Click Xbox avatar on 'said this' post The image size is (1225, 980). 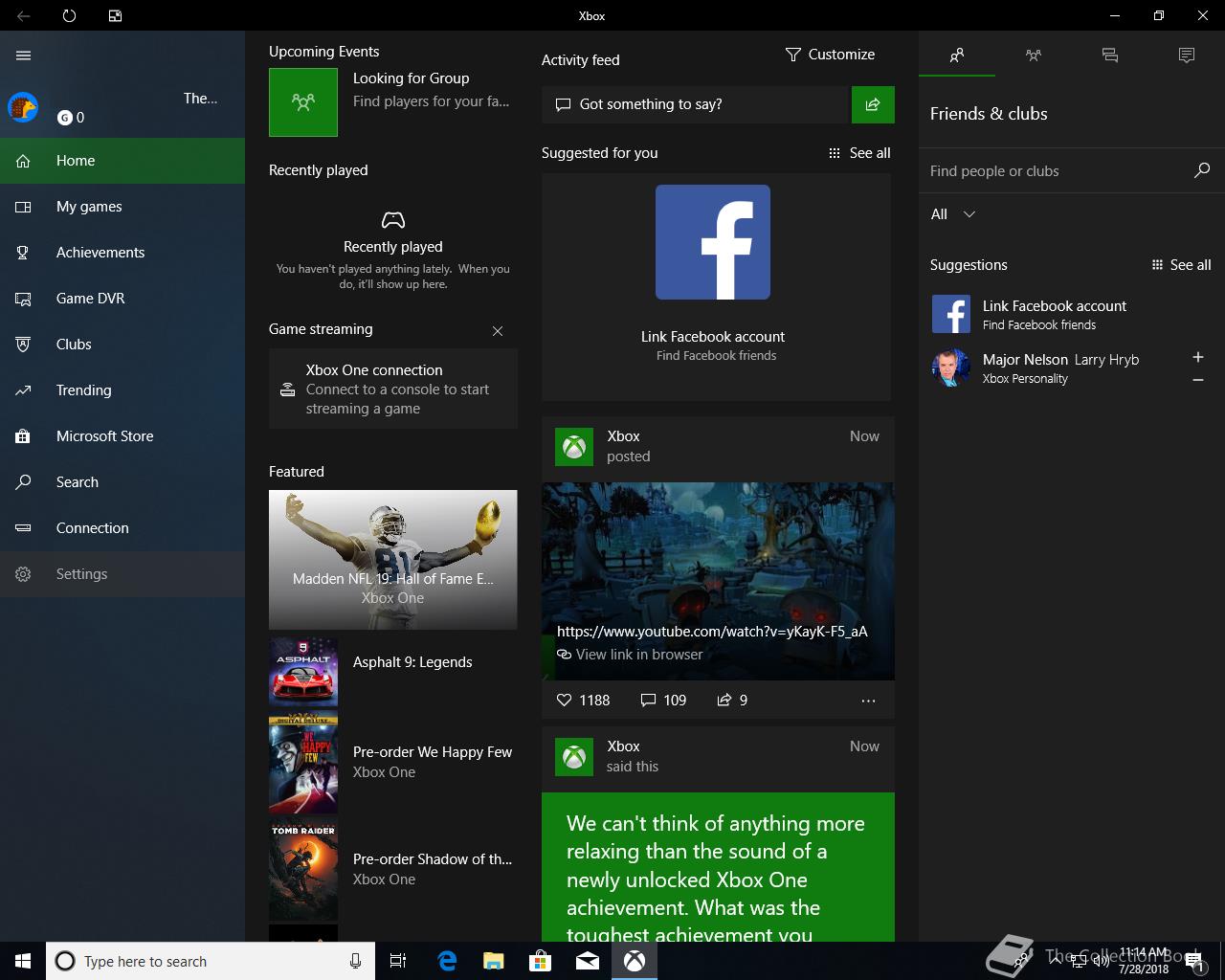click(x=574, y=757)
